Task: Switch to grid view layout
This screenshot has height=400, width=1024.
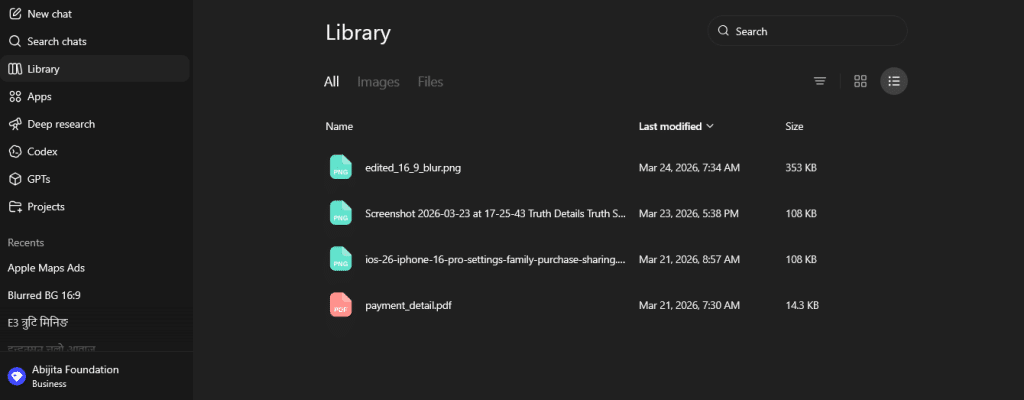Action: pyautogui.click(x=860, y=81)
